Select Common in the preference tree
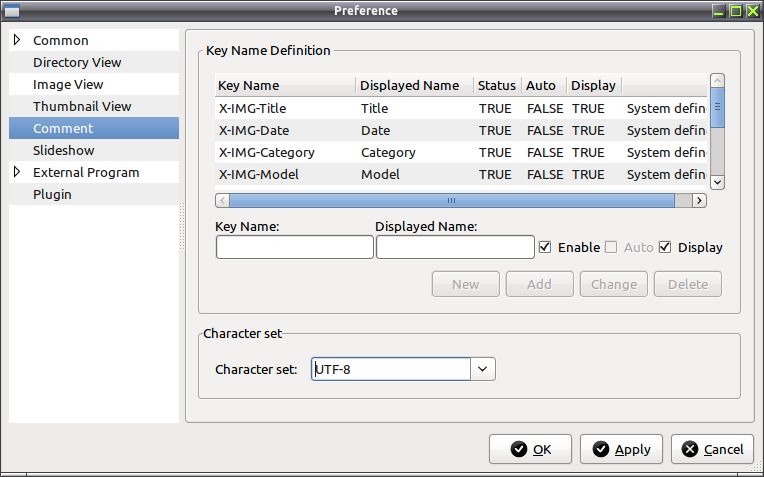 tap(61, 40)
